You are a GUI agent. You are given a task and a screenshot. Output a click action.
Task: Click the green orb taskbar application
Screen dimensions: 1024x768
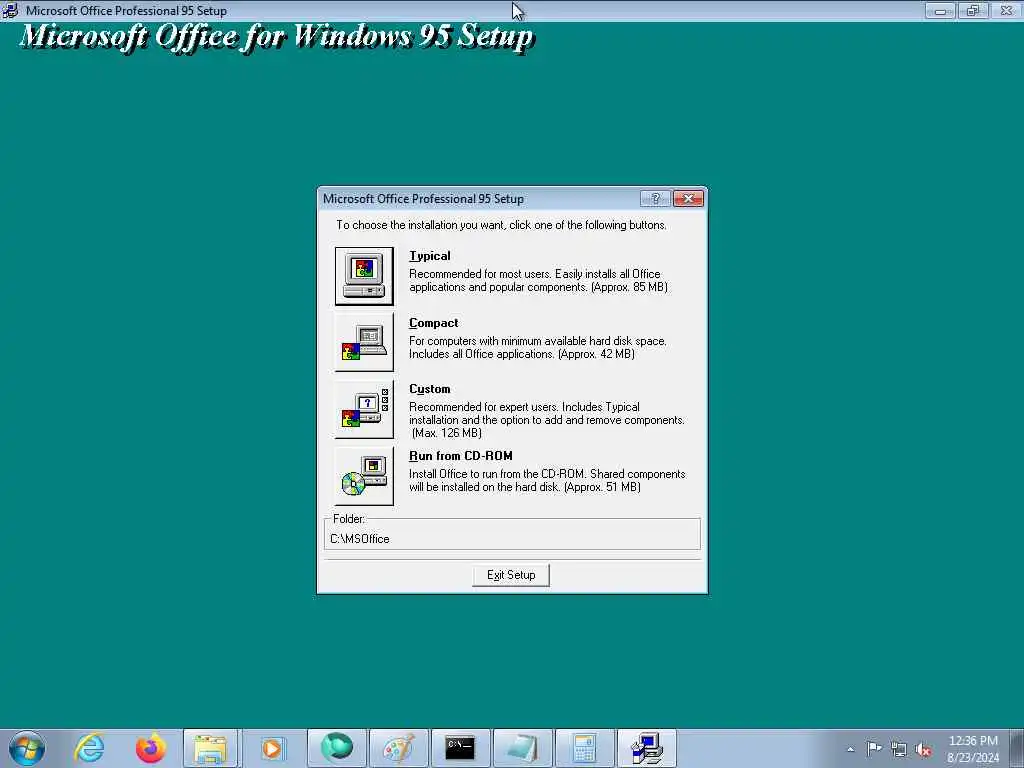[x=337, y=748]
